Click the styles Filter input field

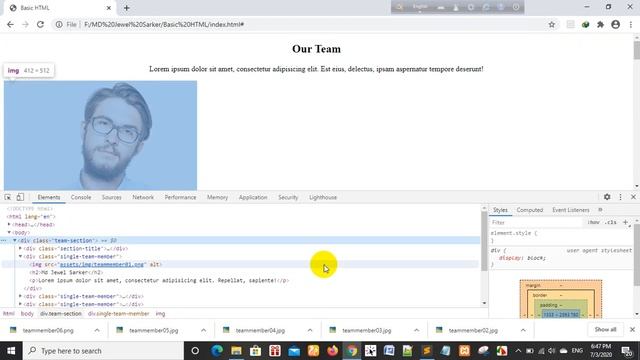coord(536,222)
